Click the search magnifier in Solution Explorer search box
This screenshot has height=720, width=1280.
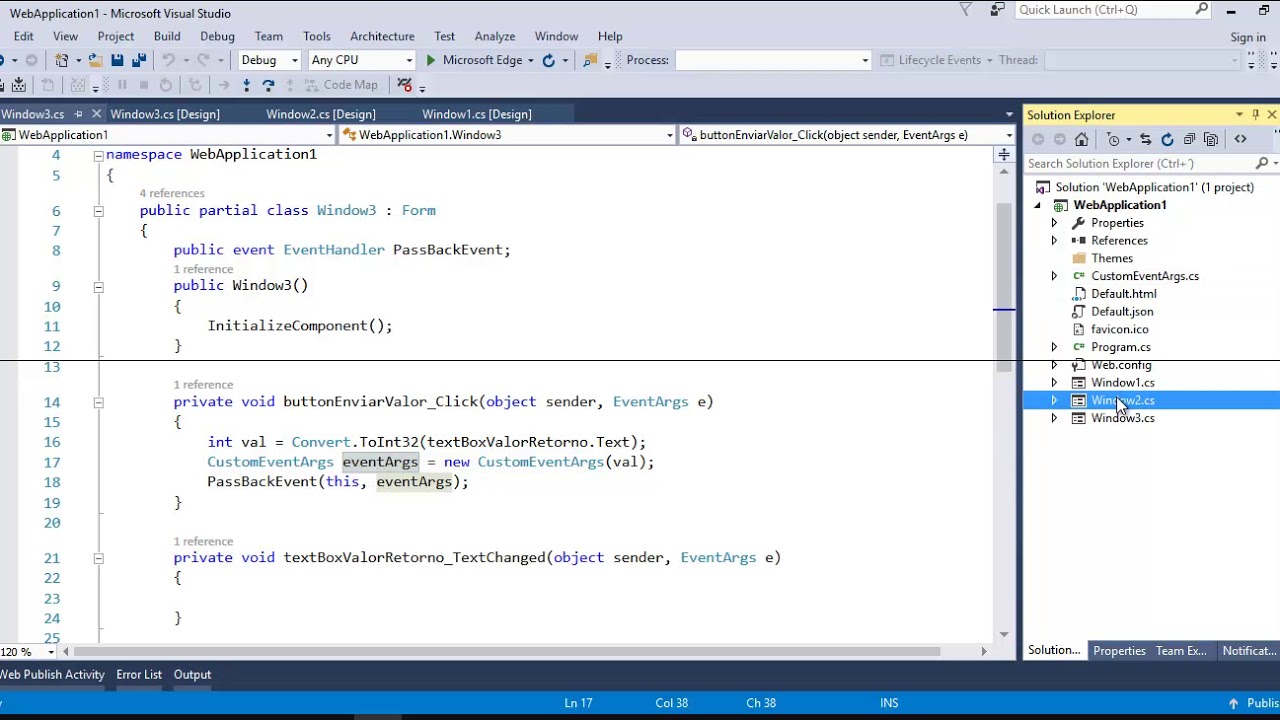click(x=1262, y=163)
